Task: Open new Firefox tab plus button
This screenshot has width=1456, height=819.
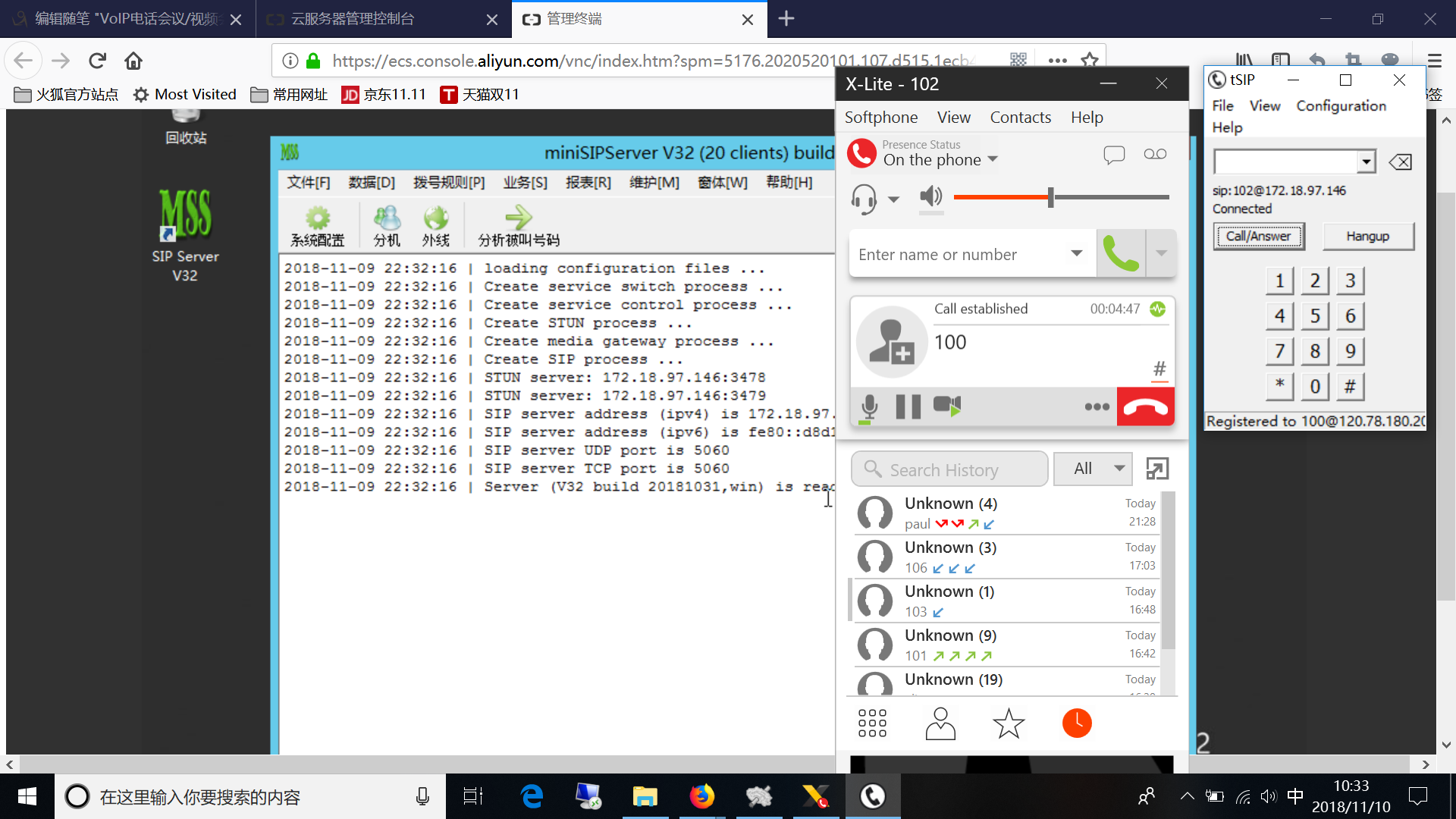Action: pos(786,19)
